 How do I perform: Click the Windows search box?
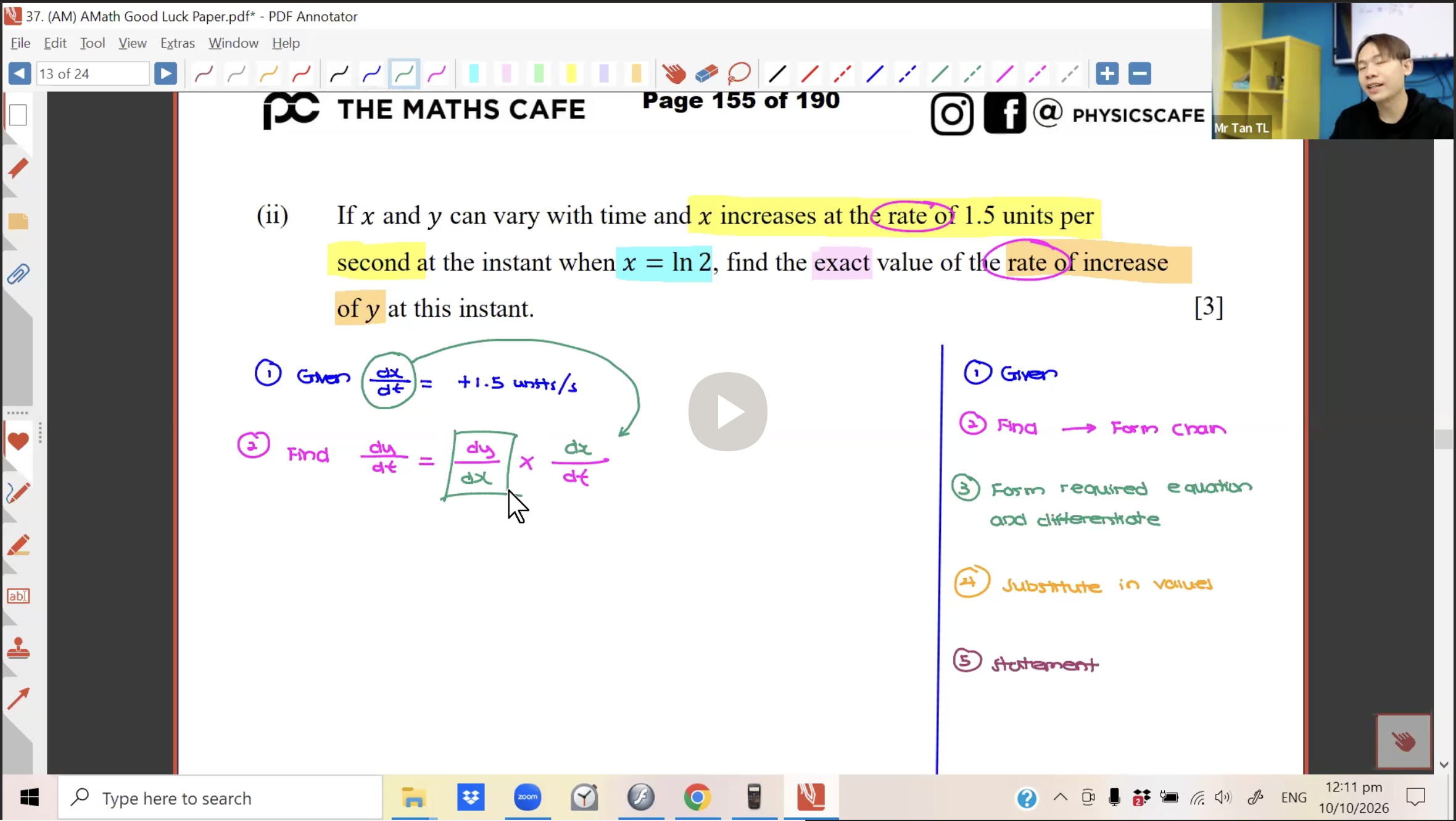coord(220,798)
